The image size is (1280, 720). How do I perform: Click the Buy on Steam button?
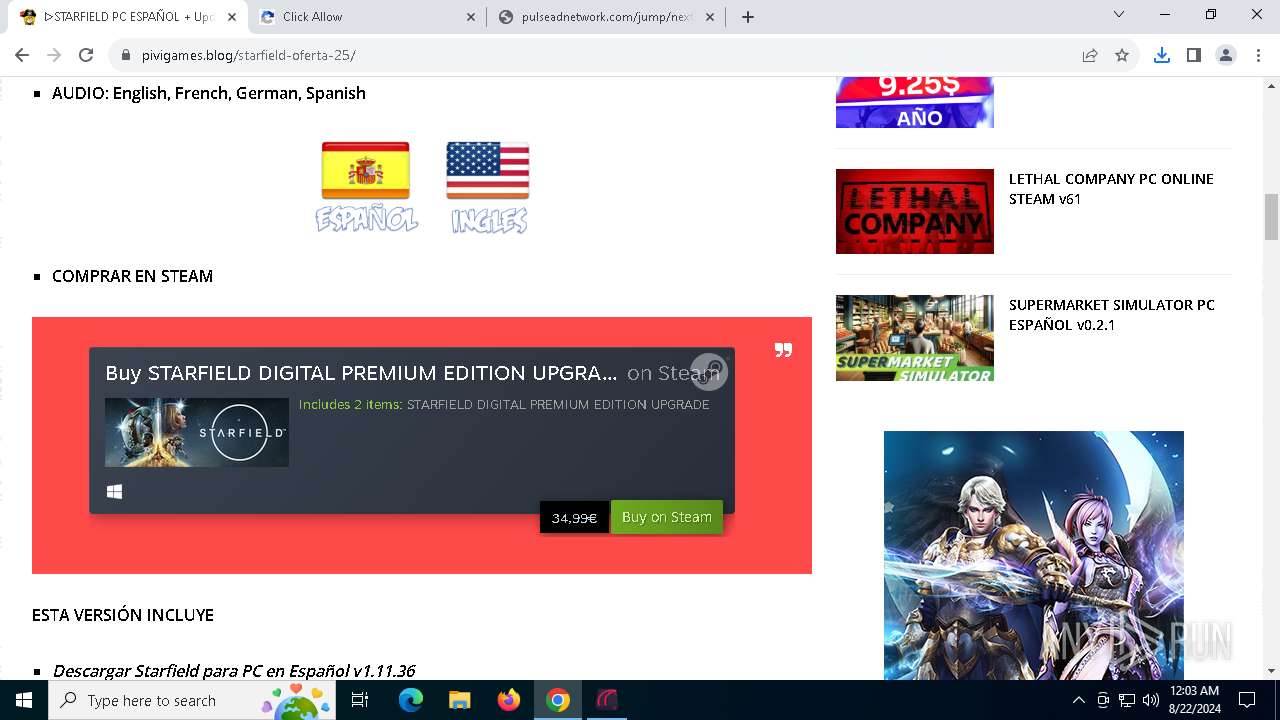tap(667, 517)
